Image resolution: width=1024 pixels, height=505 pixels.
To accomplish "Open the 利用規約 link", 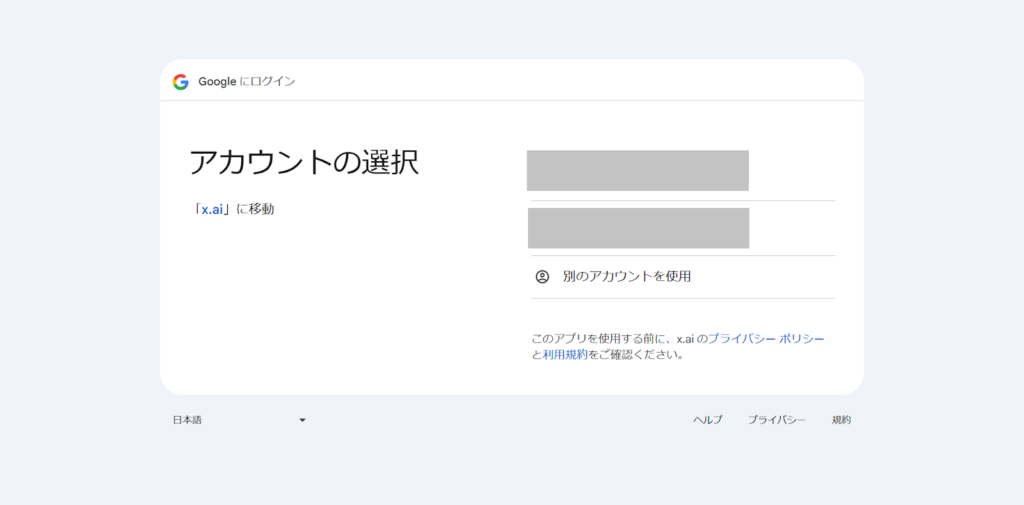I will pos(565,355).
